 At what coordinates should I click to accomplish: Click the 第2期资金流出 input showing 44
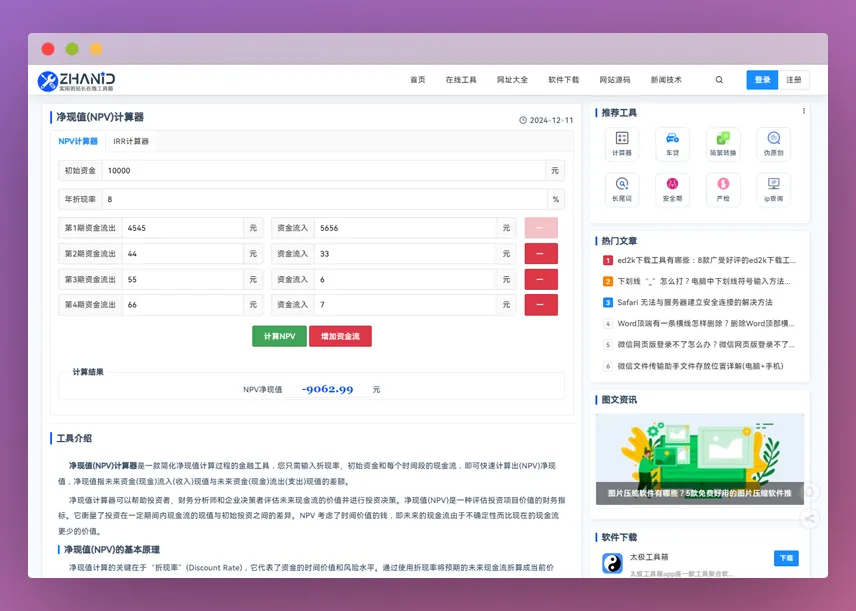point(182,253)
